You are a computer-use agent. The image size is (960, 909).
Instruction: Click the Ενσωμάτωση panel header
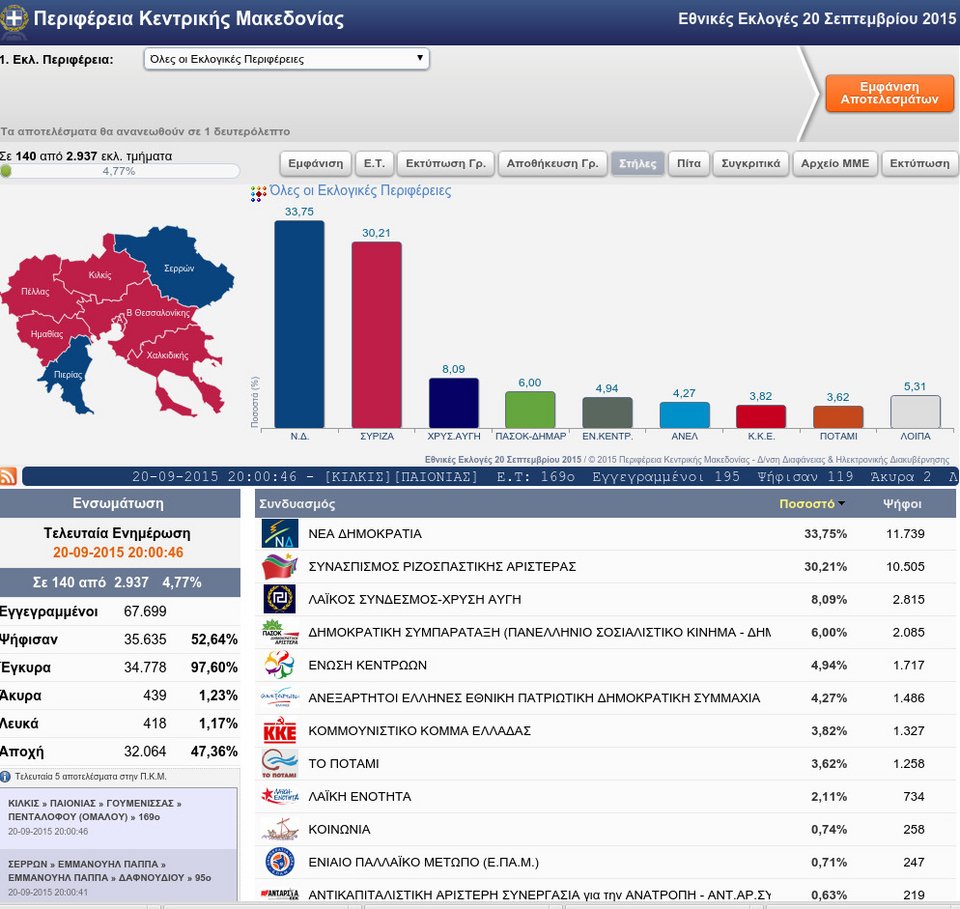tap(119, 503)
